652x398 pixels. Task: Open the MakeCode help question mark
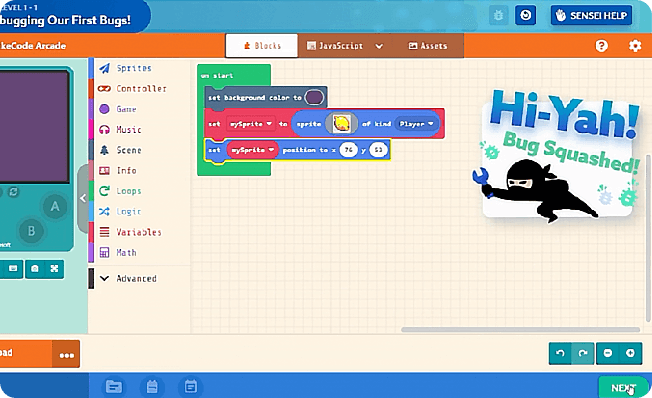point(601,46)
